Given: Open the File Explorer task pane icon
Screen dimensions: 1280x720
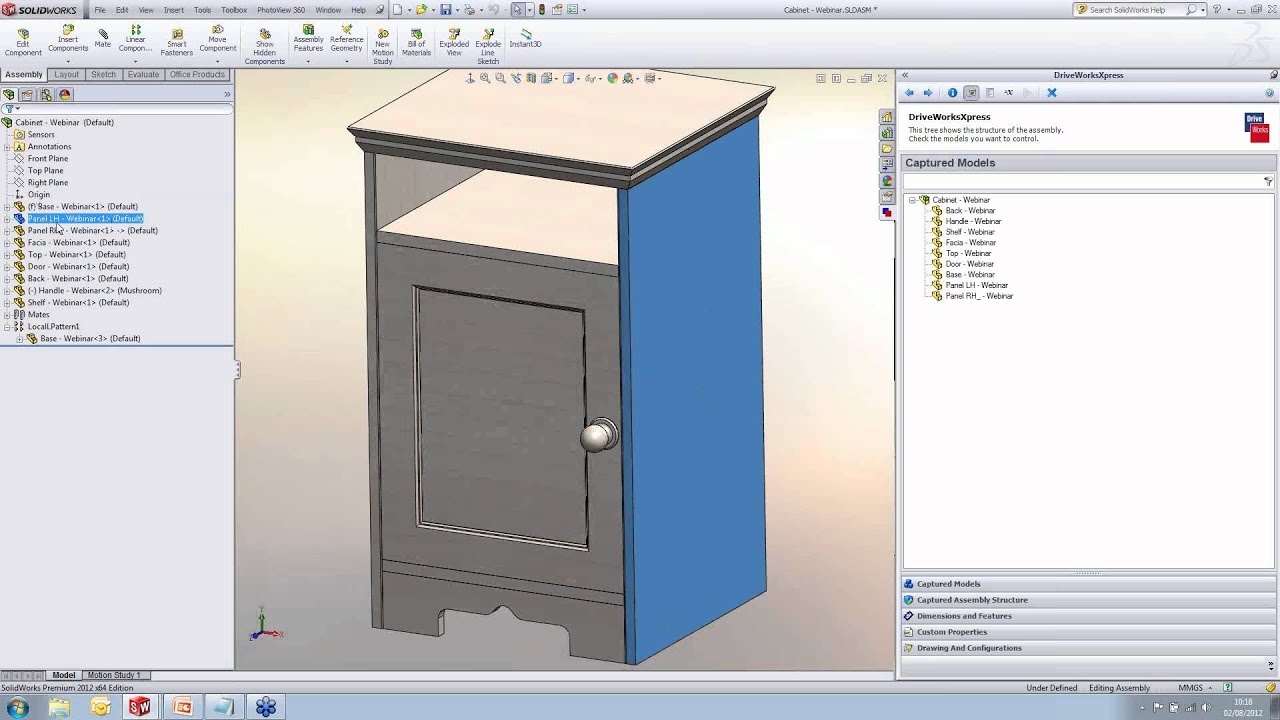Looking at the screenshot, I should pyautogui.click(x=887, y=149).
